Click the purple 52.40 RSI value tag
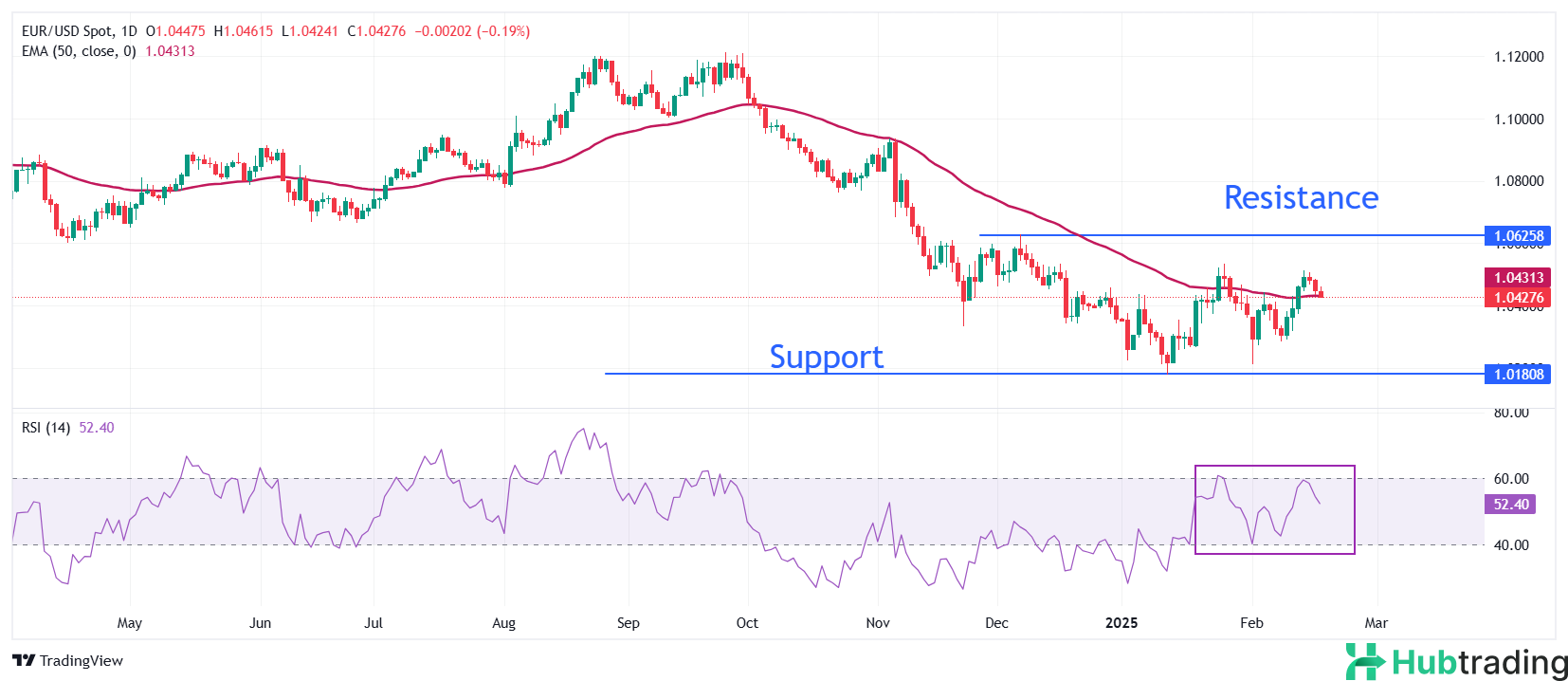 pos(1510,505)
